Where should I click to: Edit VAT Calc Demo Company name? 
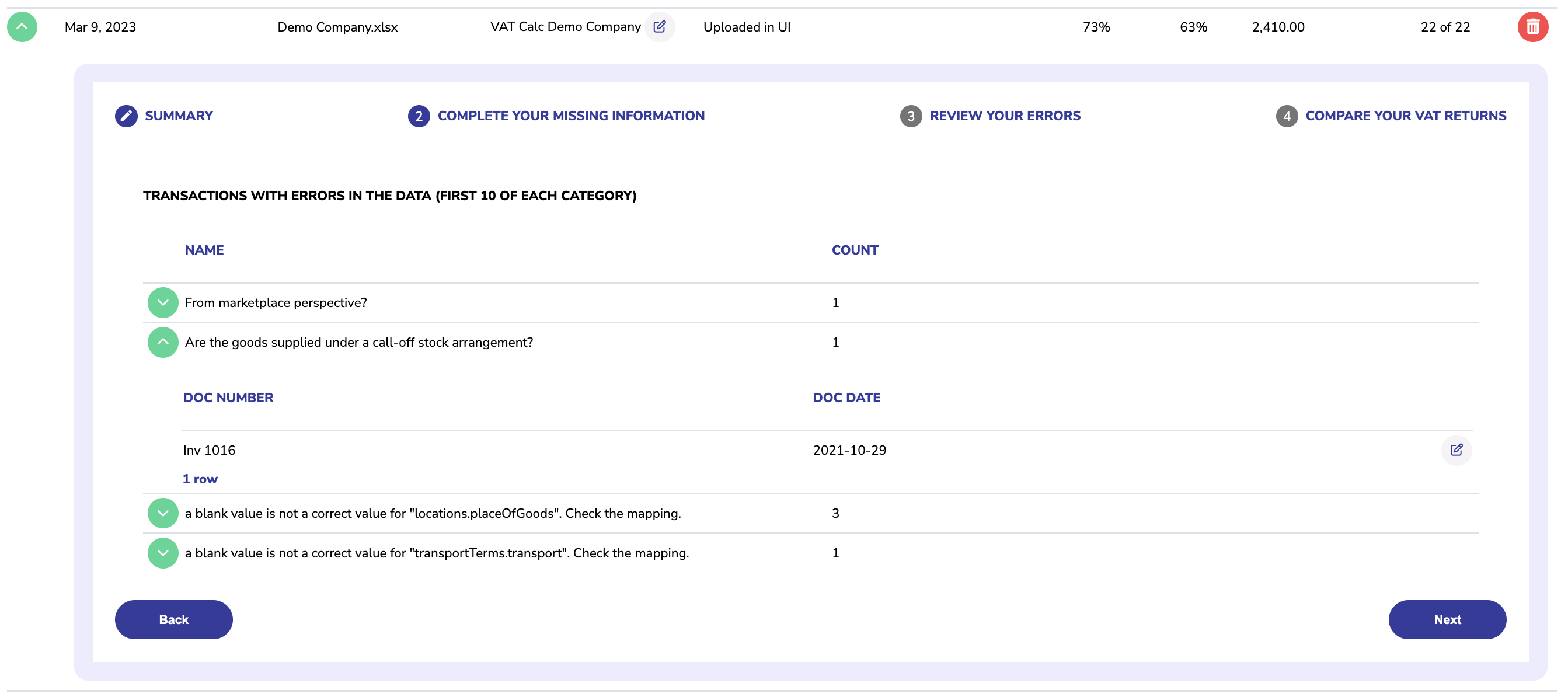(659, 27)
